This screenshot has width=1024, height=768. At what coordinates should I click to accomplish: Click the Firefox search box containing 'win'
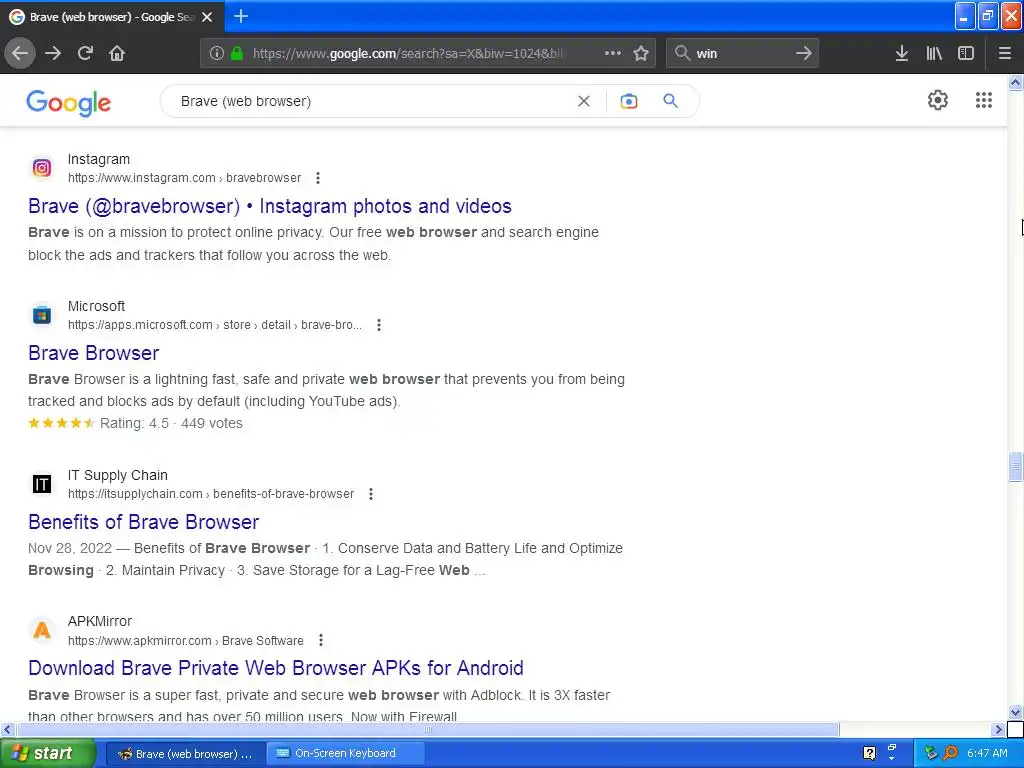(744, 54)
